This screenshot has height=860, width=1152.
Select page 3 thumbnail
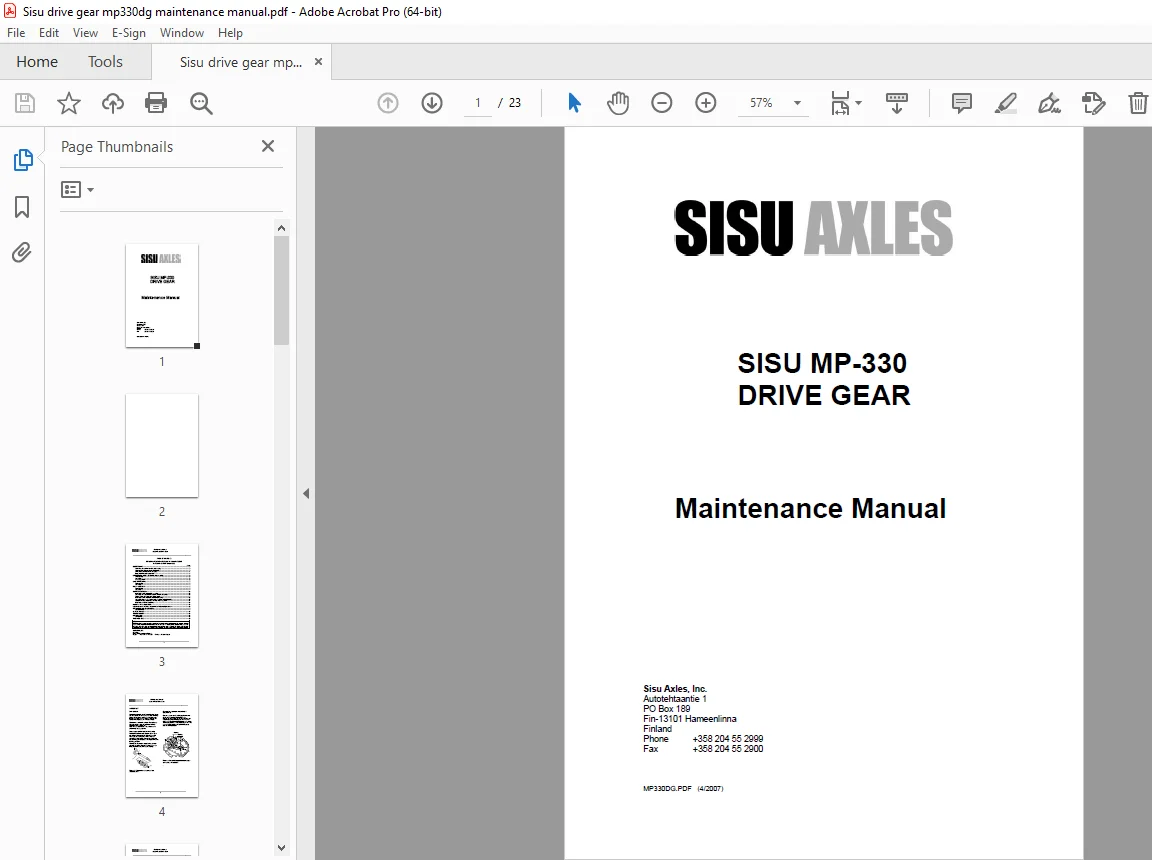pyautogui.click(x=162, y=596)
